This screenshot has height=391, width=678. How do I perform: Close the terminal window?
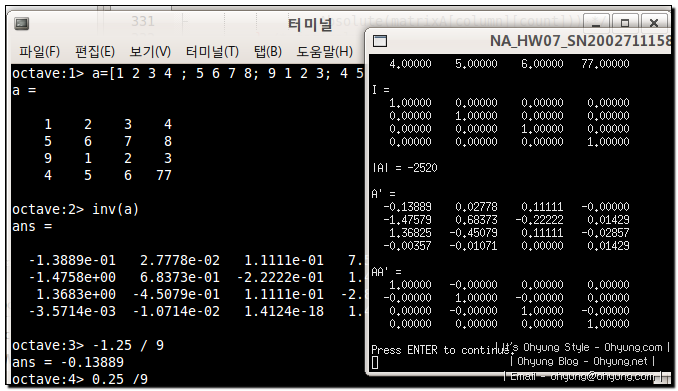pyautogui.click(x=654, y=22)
